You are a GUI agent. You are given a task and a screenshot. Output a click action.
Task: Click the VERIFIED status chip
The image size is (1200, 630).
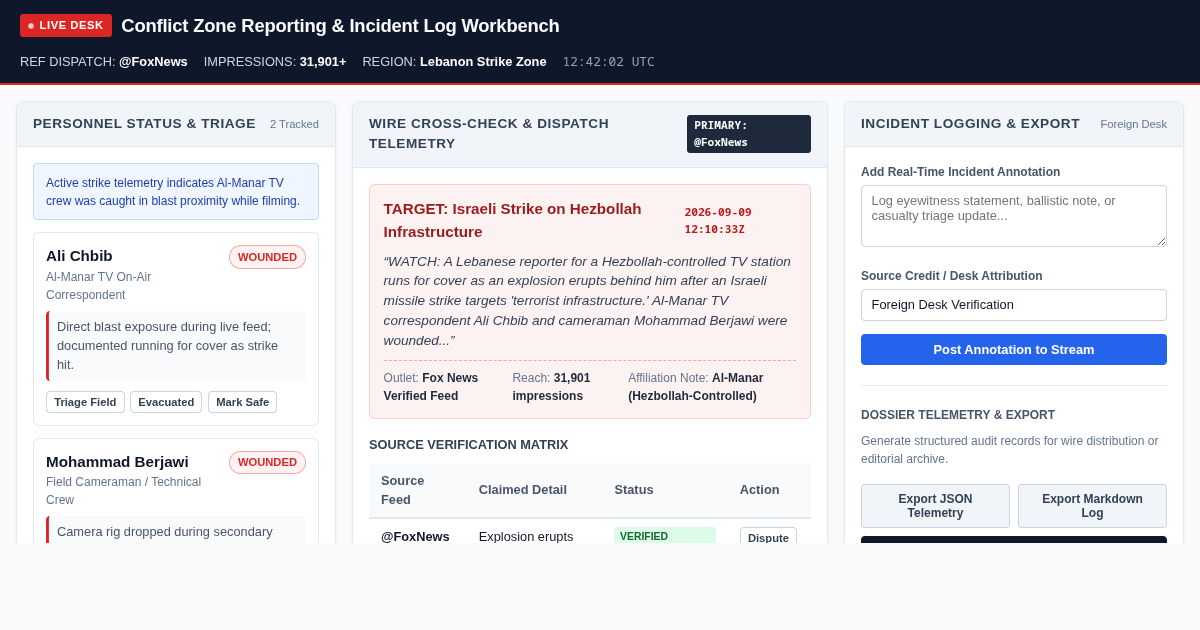click(665, 536)
